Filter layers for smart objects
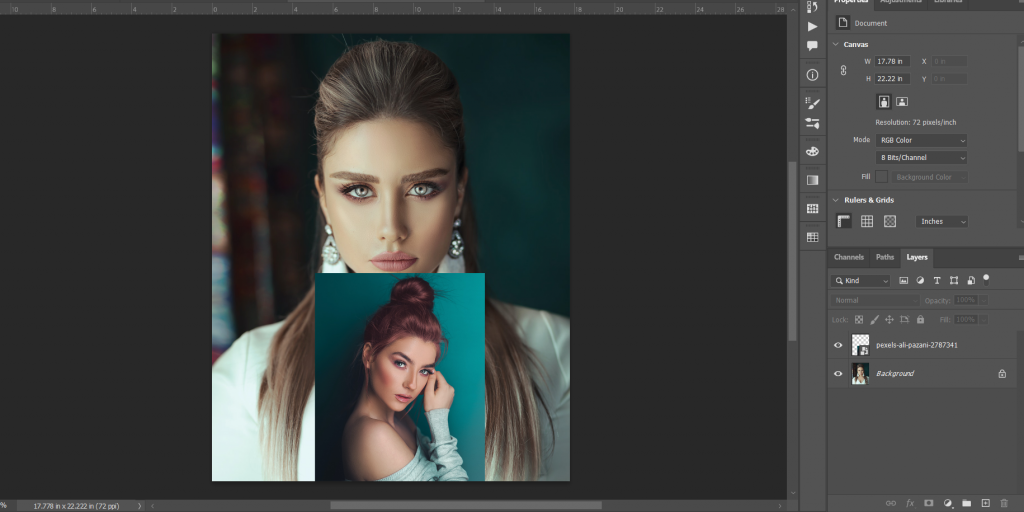The image size is (1024, 512). point(971,281)
